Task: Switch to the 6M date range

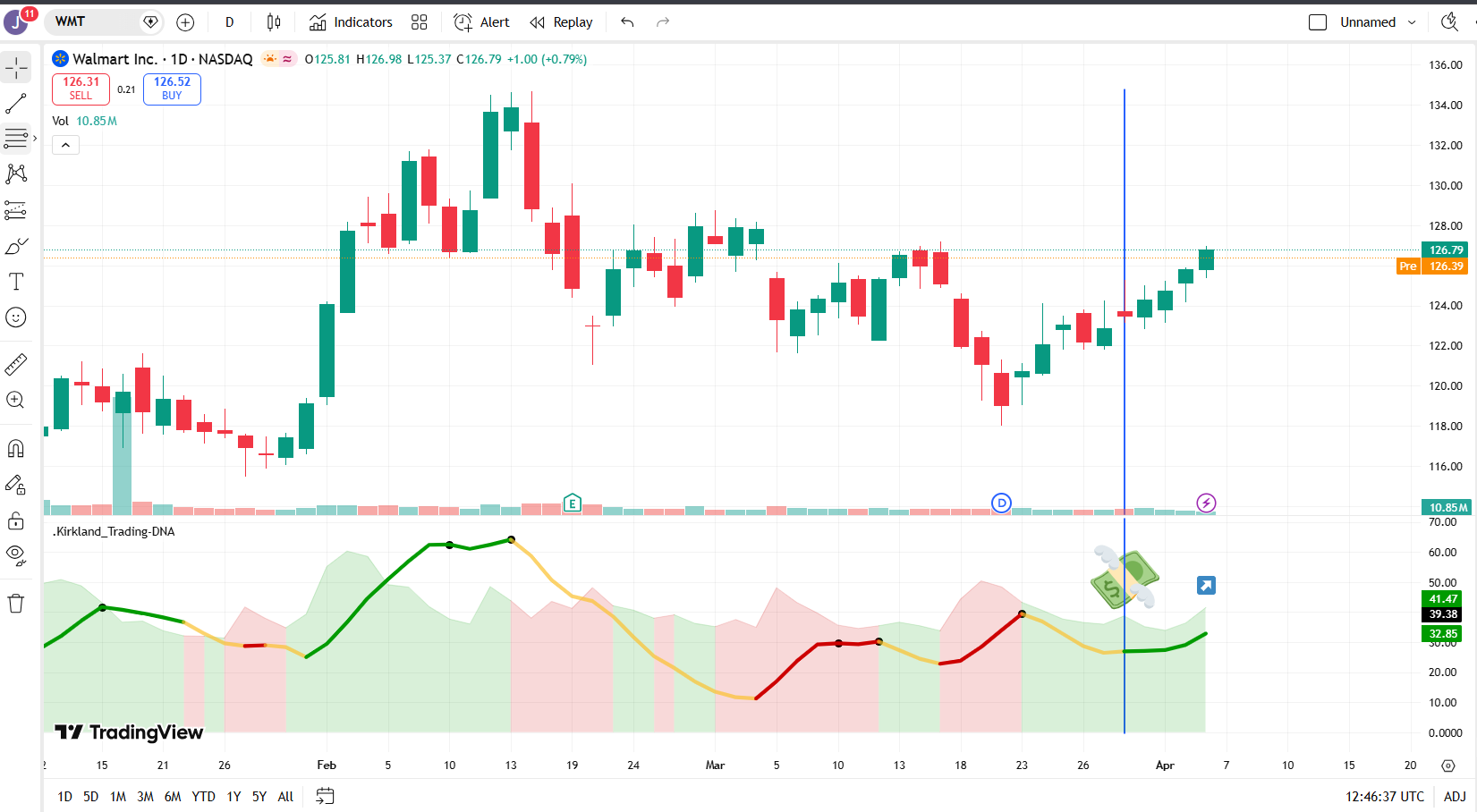Action: coord(173,796)
